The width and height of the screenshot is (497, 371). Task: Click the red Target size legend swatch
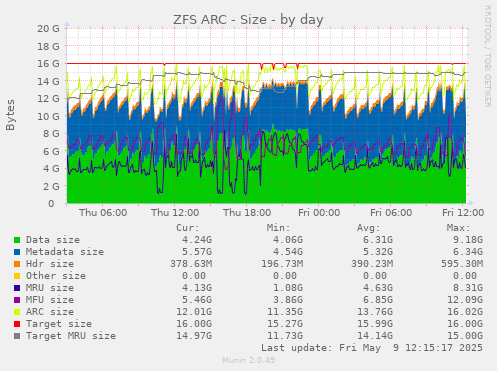[17, 324]
